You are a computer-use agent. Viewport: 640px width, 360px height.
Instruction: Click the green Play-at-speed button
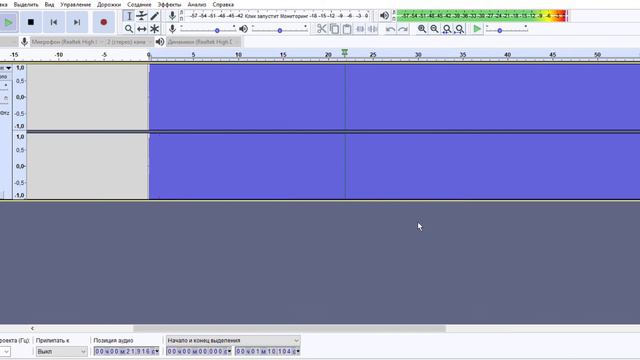(x=477, y=29)
